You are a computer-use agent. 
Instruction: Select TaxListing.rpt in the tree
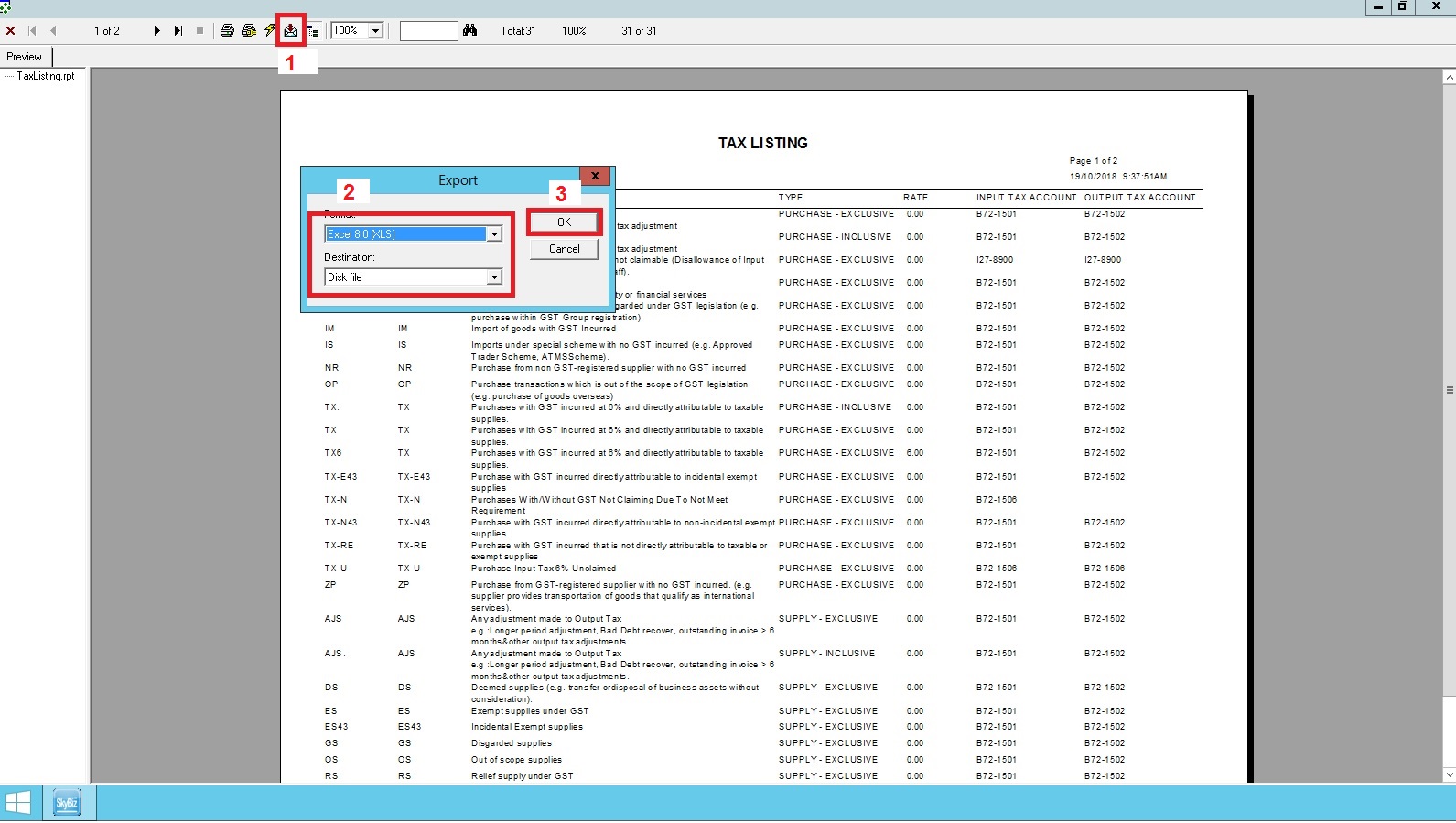point(46,76)
